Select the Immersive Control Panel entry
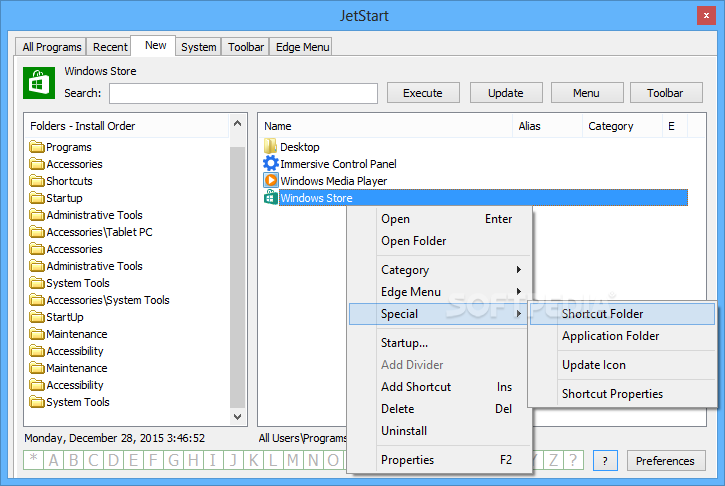This screenshot has height=486, width=725. coord(338,164)
